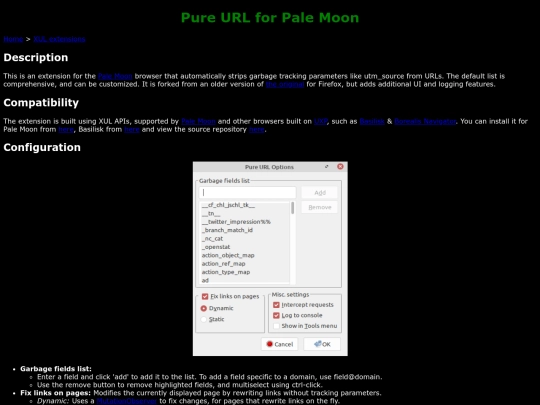Select 'action_type_map' list entry
The image size is (540, 405).
click(245, 272)
